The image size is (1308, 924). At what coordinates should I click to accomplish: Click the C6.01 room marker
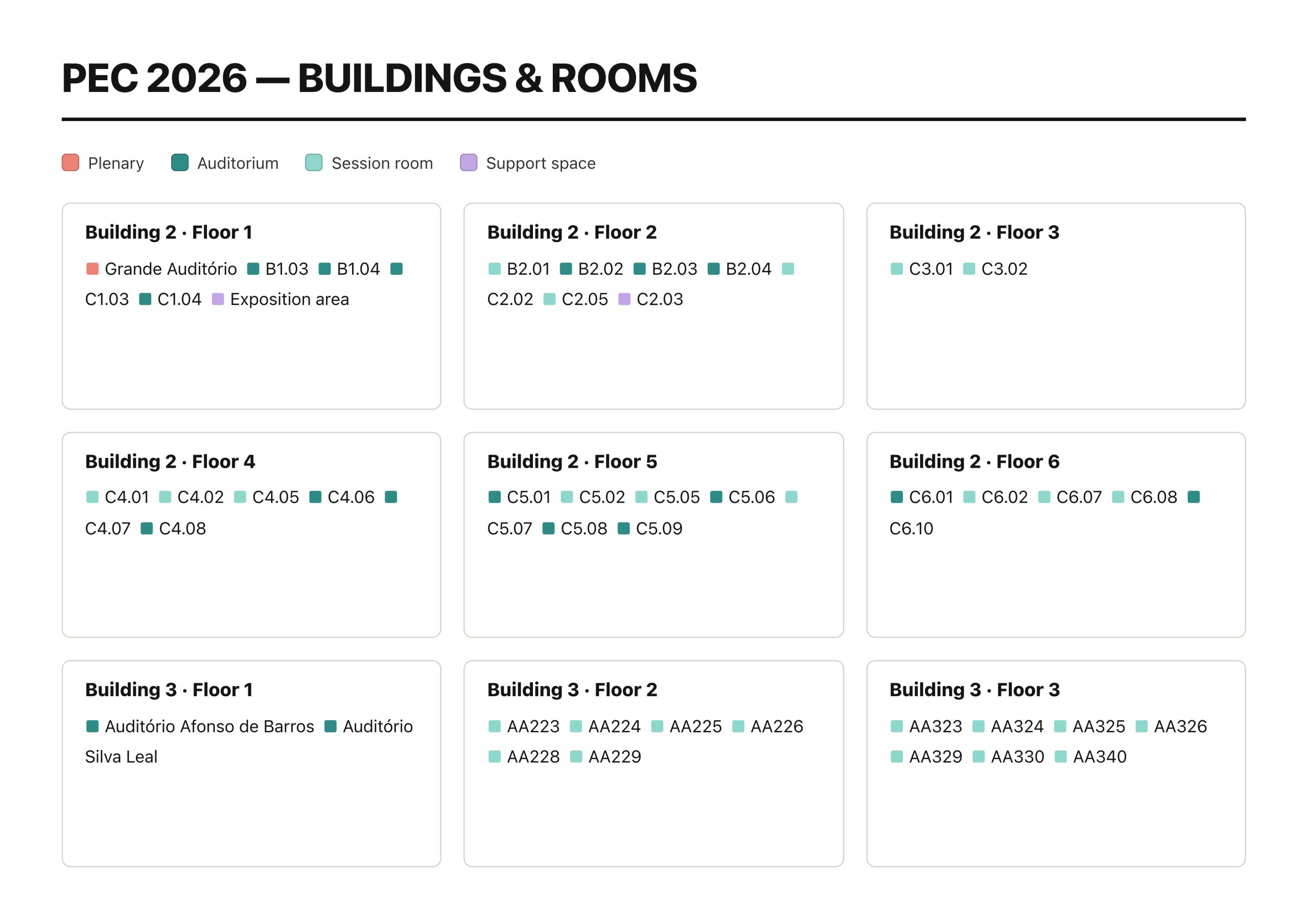click(897, 497)
